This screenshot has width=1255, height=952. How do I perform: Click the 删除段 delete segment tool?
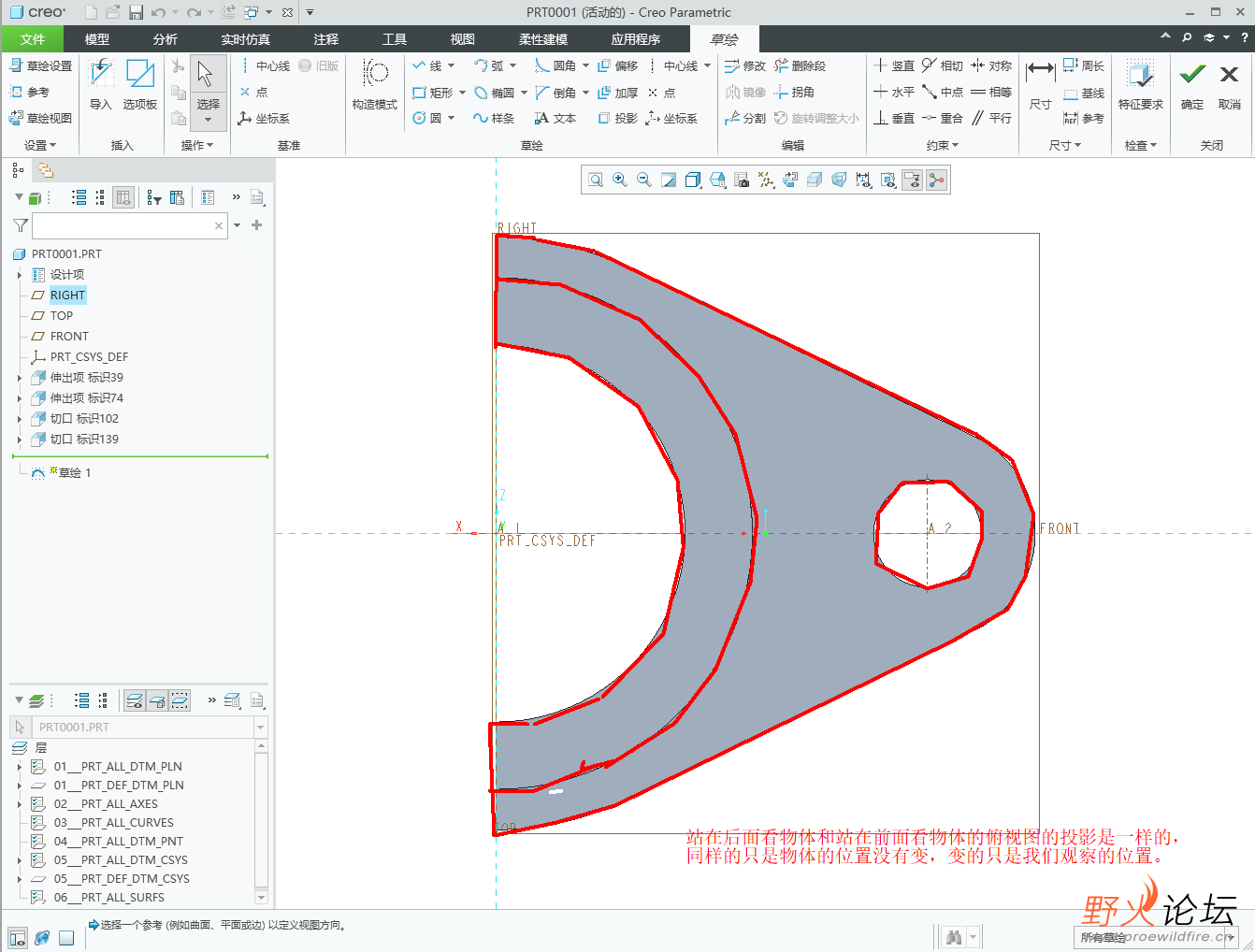click(x=800, y=65)
